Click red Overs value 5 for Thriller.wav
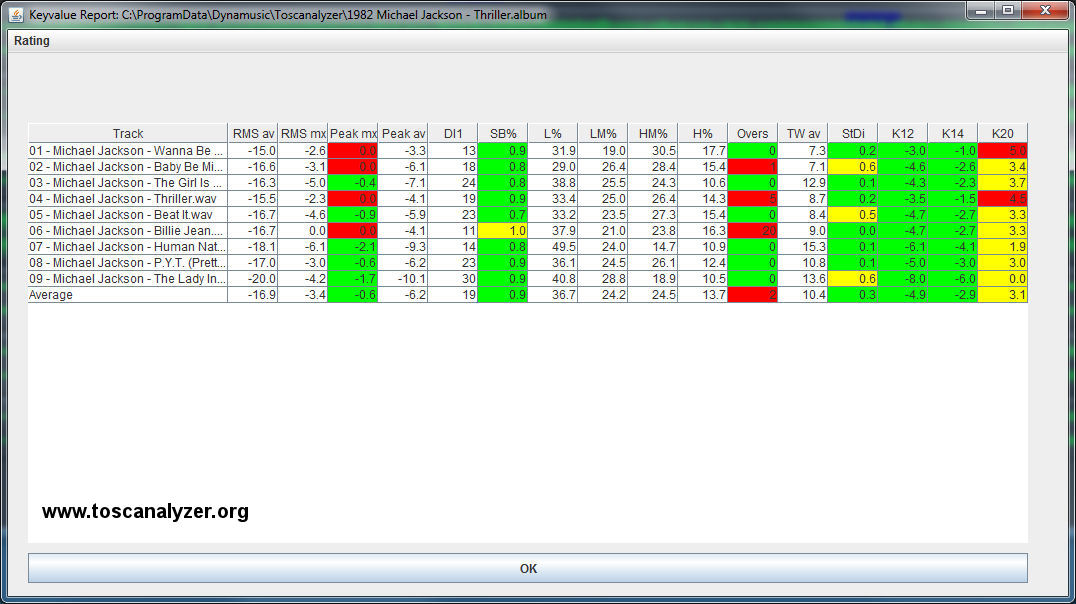Viewport: 1076px width, 604px height. (753, 199)
